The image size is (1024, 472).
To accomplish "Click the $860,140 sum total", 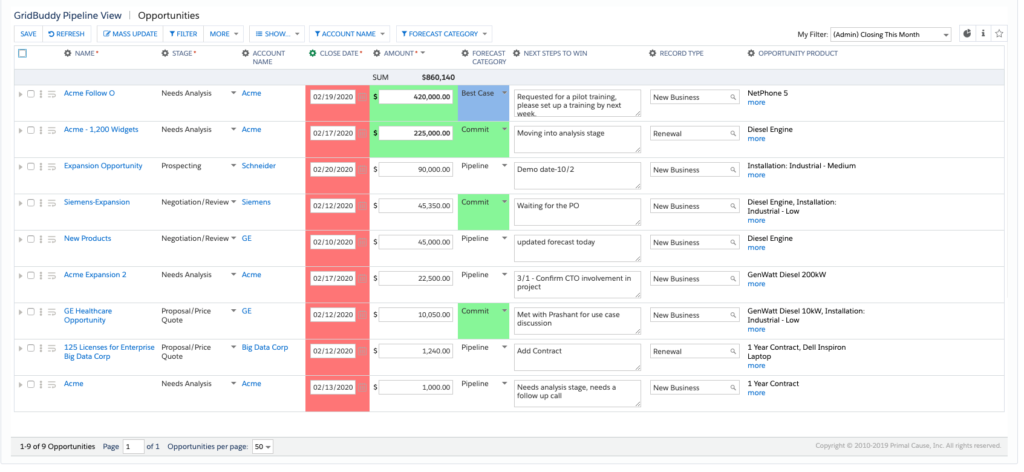I will [x=438, y=77].
